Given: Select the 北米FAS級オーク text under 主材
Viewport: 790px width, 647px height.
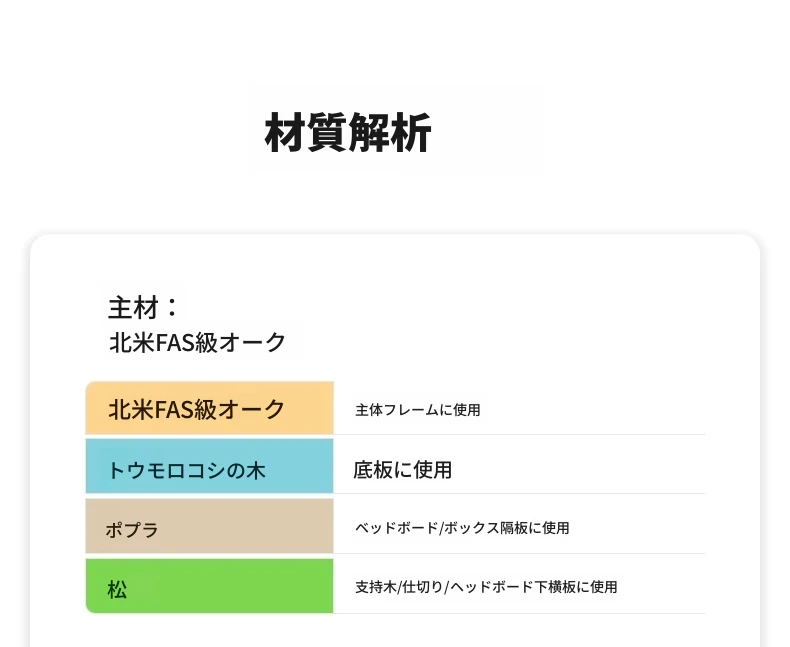Looking at the screenshot, I should (197, 342).
